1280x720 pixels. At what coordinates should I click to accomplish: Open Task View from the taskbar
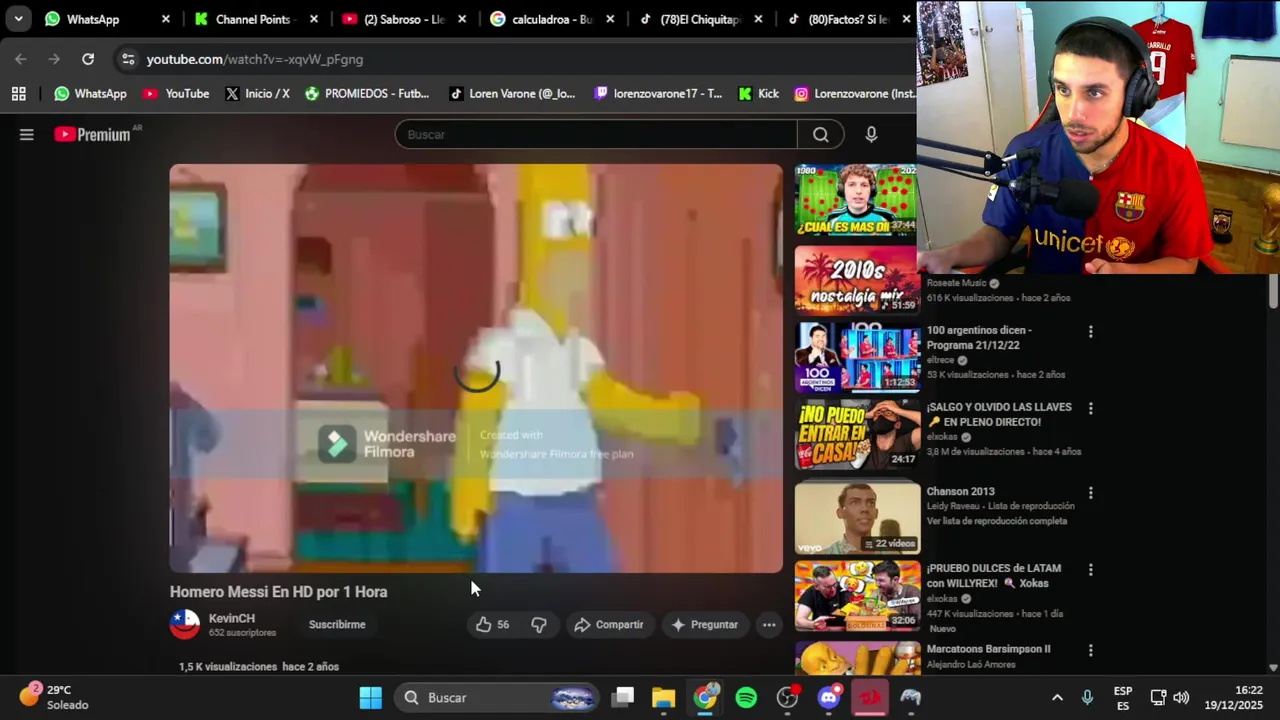coord(623,697)
